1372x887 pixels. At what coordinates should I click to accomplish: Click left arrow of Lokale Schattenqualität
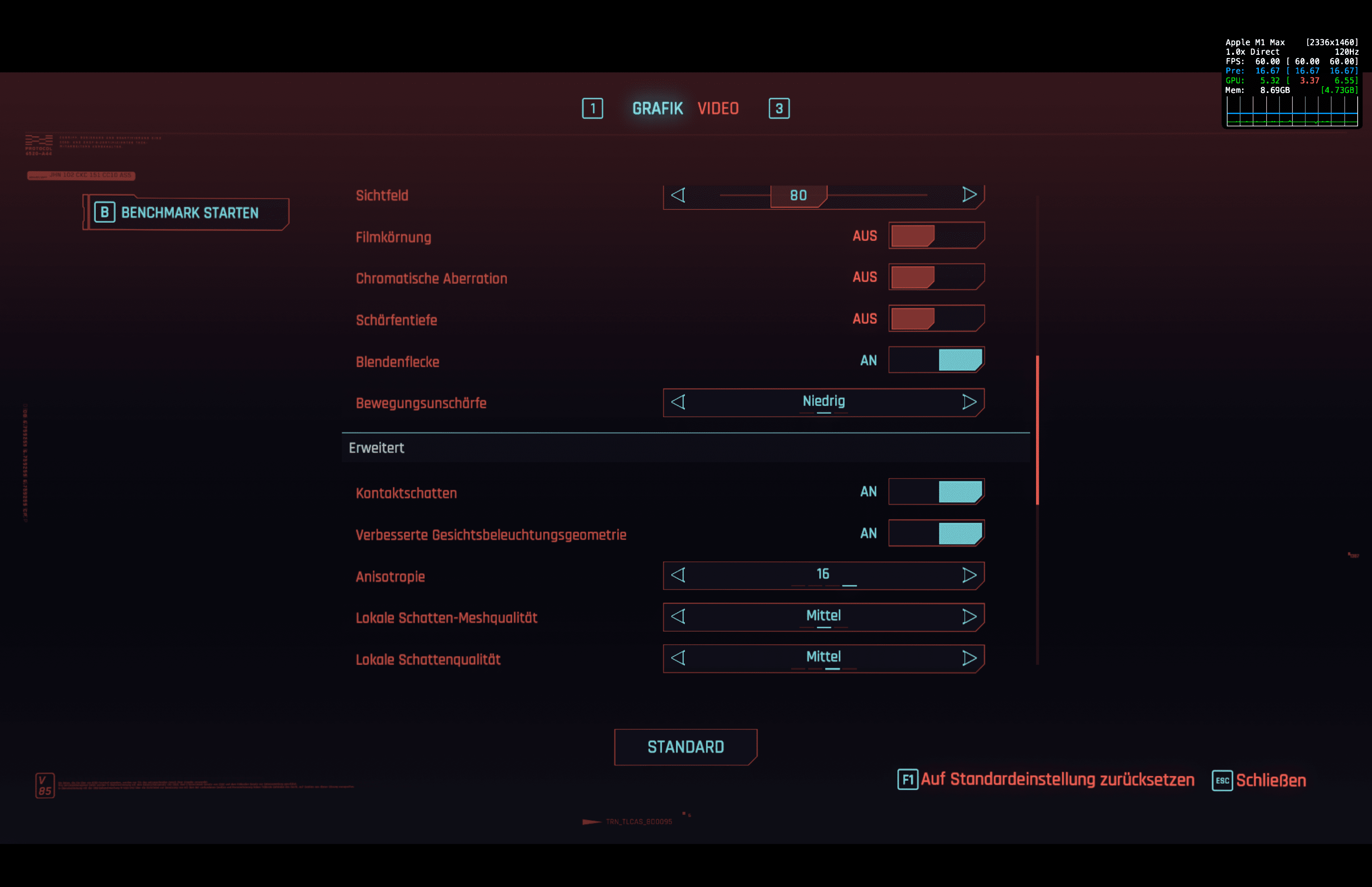pos(678,658)
